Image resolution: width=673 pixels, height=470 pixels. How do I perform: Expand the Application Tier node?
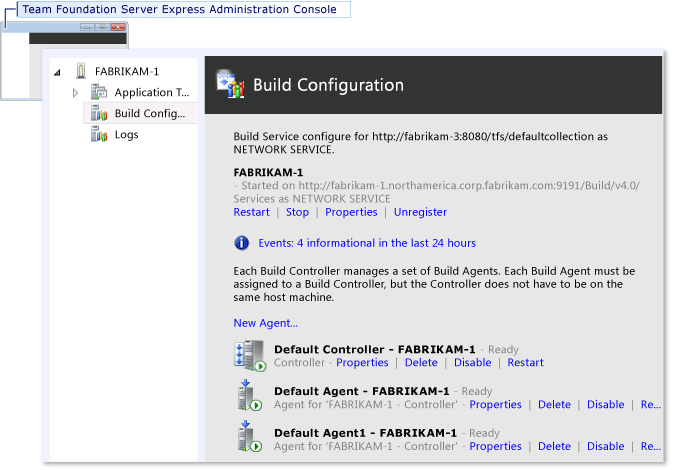click(75, 93)
